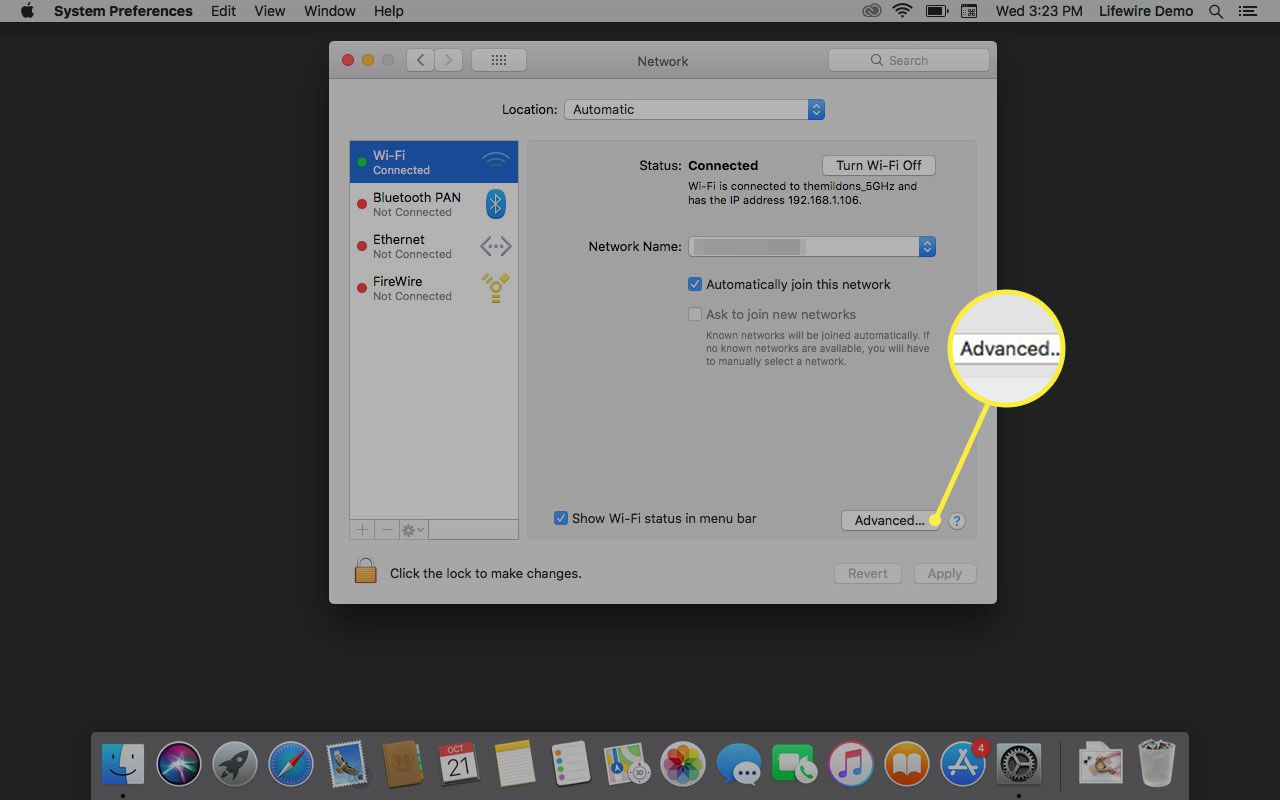Click the Wed 3:23 PM clock
This screenshot has width=1280, height=800.
coord(1039,11)
